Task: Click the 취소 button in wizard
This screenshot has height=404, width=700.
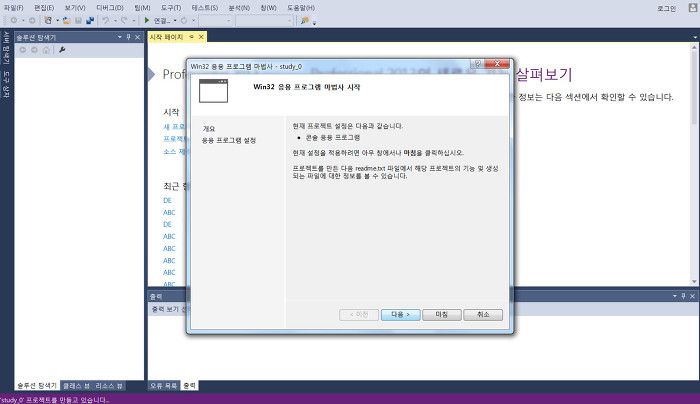Action: point(483,315)
